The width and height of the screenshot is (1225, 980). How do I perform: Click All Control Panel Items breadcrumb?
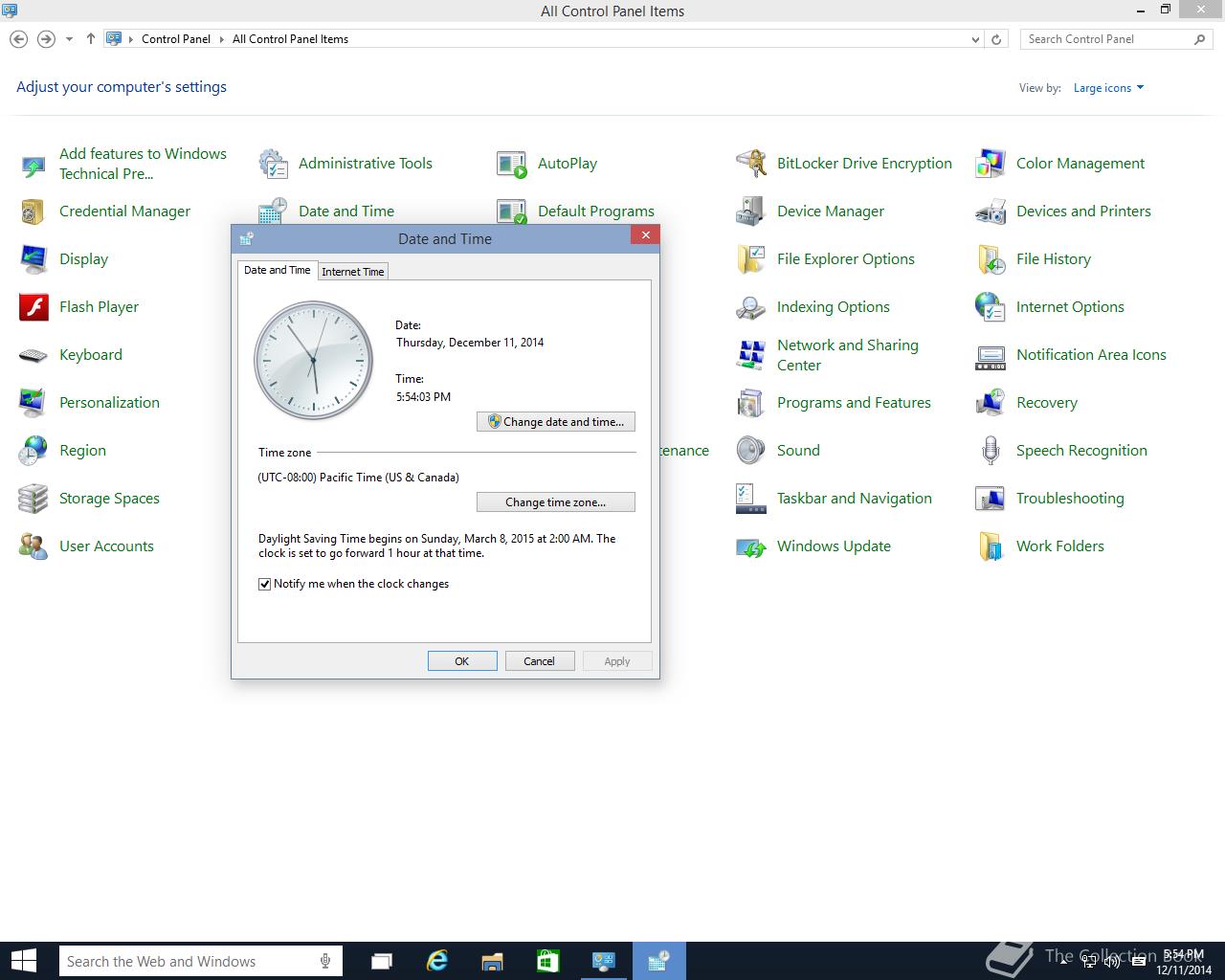point(290,39)
